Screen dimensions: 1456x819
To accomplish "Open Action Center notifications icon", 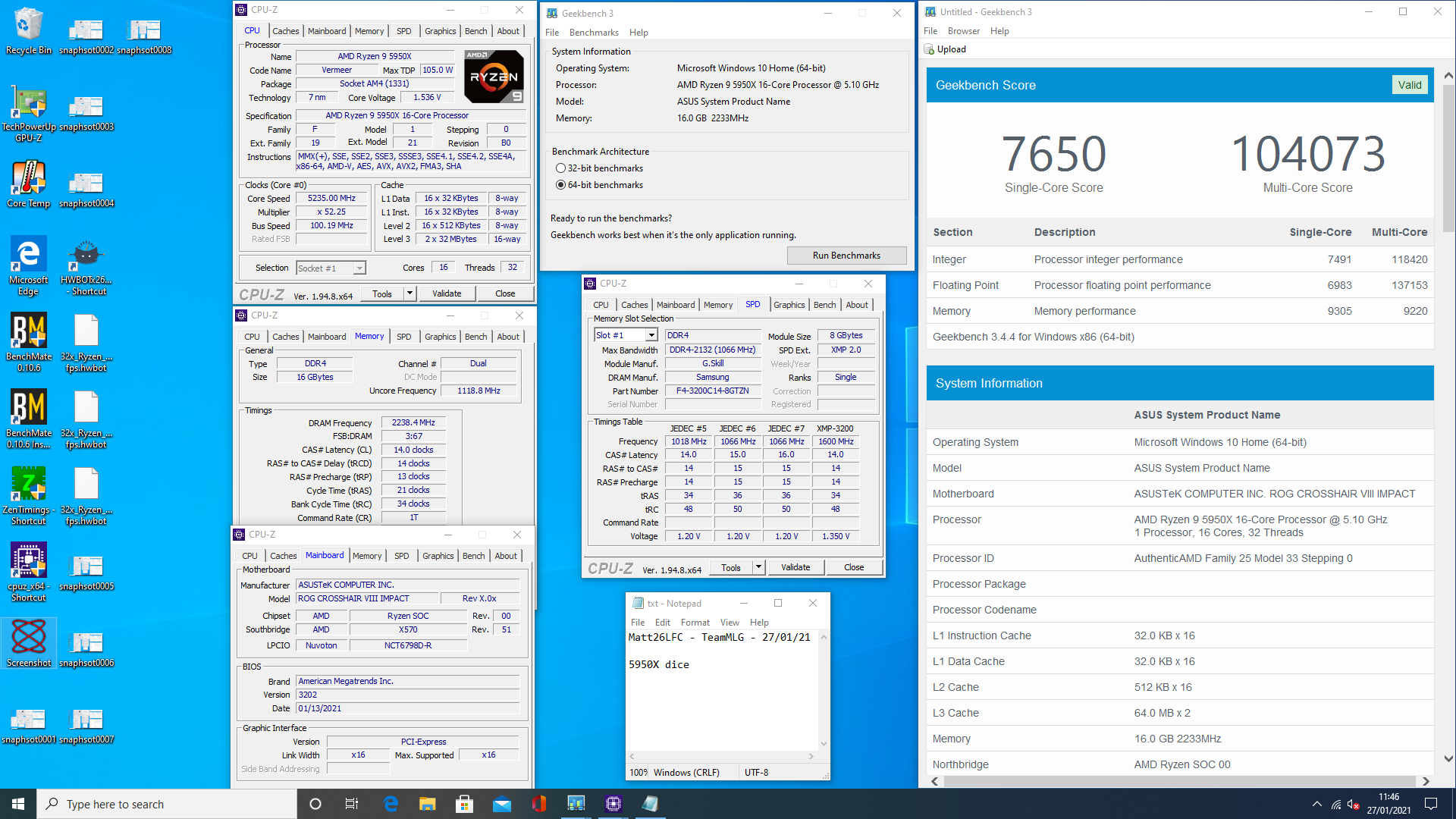I will click(x=1431, y=804).
